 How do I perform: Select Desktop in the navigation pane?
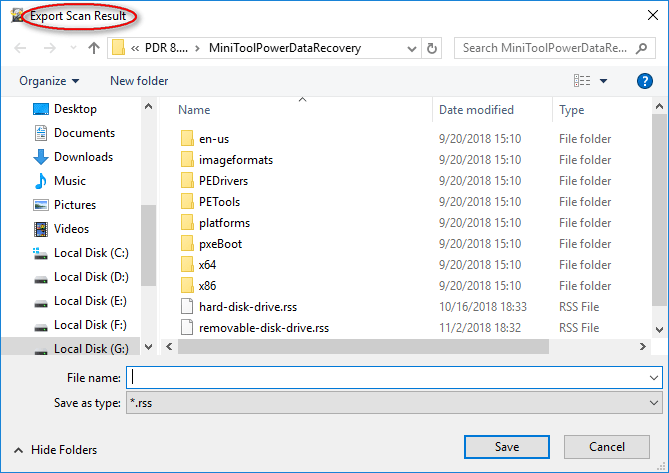point(75,109)
